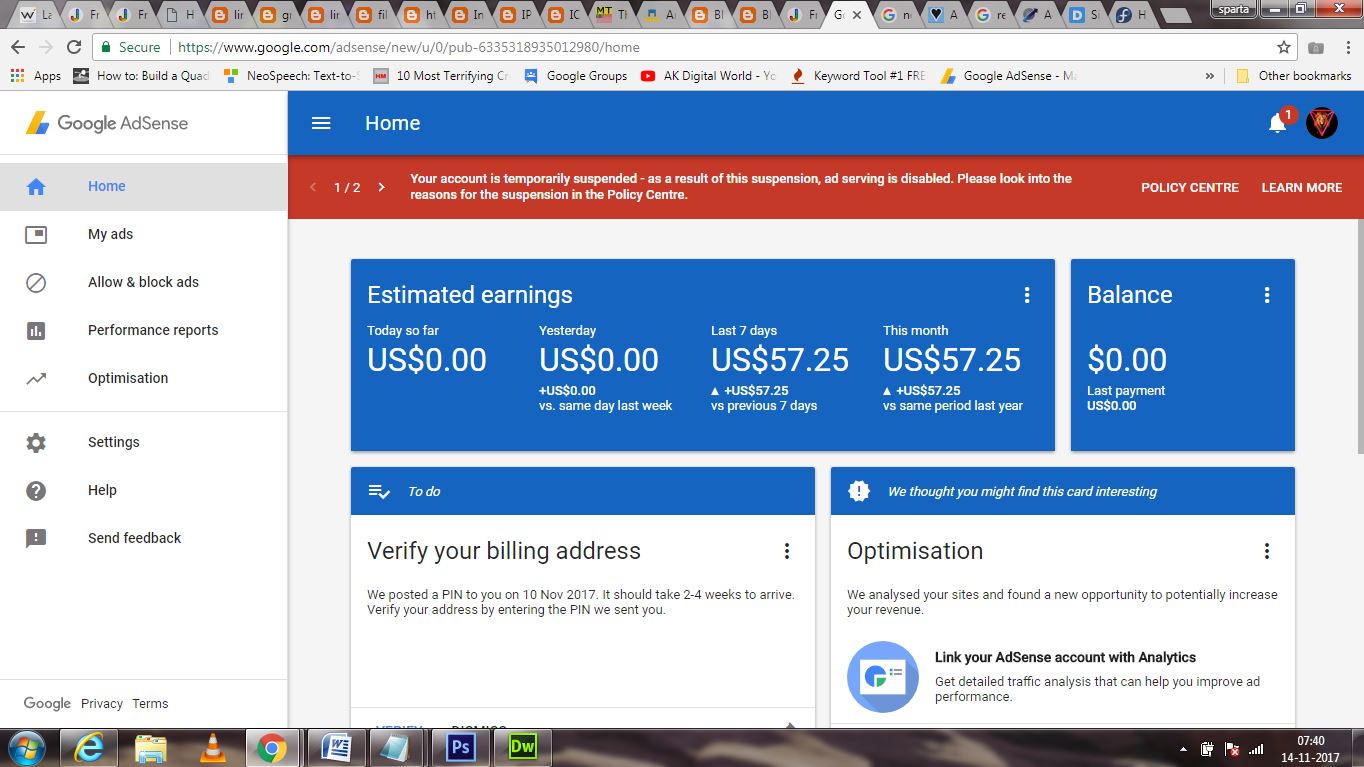Click US$57.25 Last 7 days earnings value
The width and height of the screenshot is (1364, 767).
point(780,360)
